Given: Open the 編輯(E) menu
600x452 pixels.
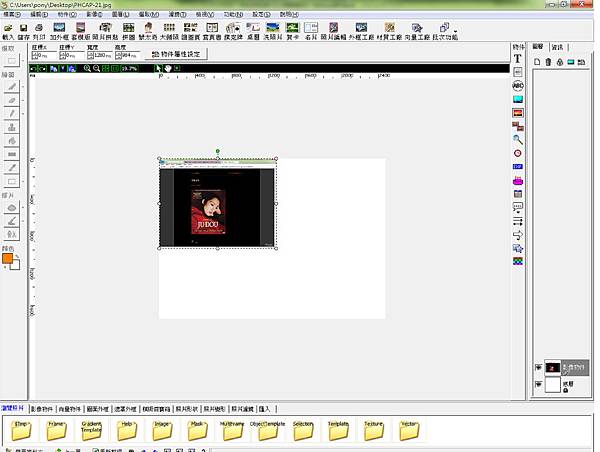Looking at the screenshot, I should 39,15.
